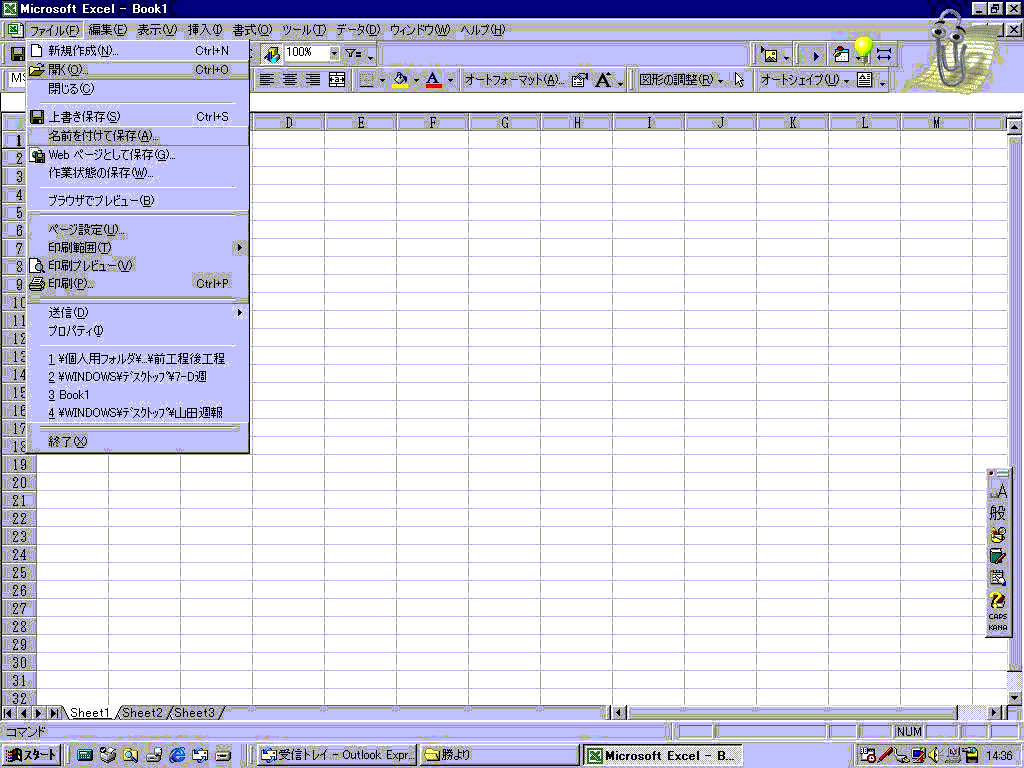Select the column G header
This screenshot has width=1024, height=768.
coord(505,122)
